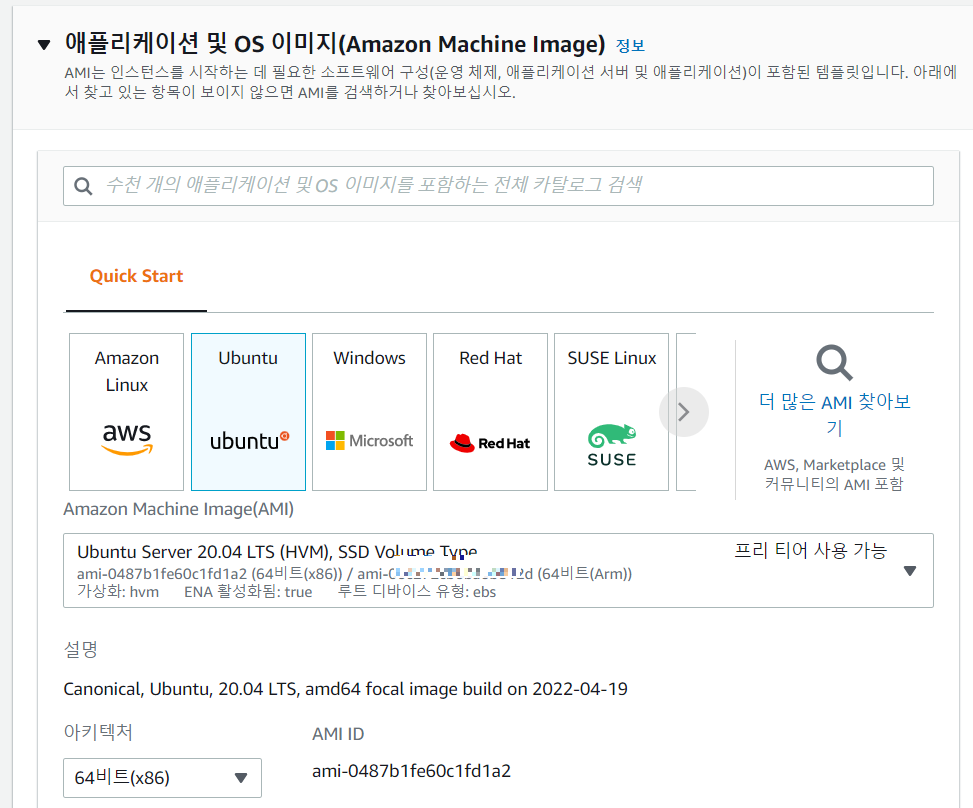
Task: Open the 더 많은 AMI 찾아보기 link
Action: 835,415
